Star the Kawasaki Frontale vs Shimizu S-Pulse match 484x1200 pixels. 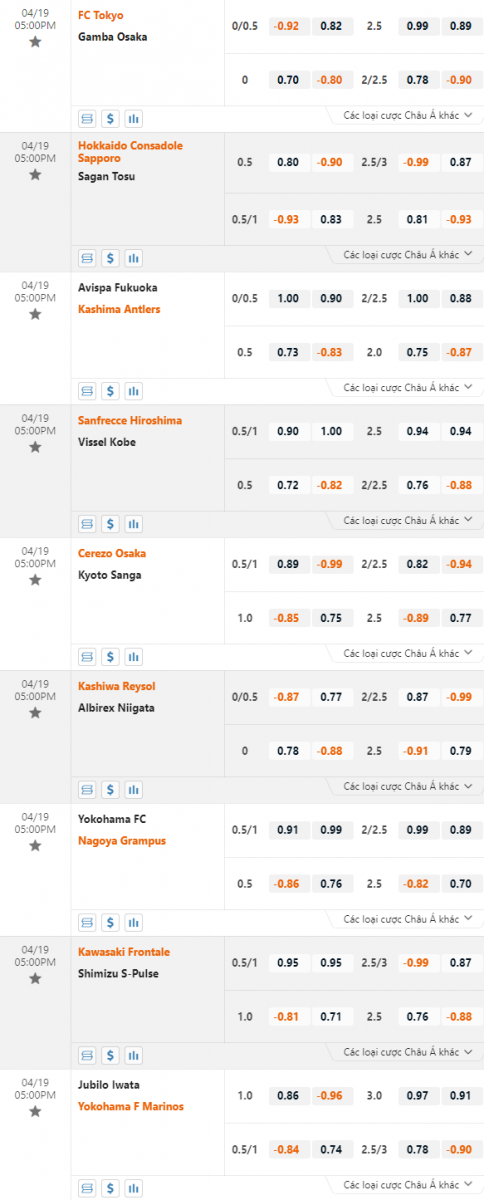(x=35, y=978)
